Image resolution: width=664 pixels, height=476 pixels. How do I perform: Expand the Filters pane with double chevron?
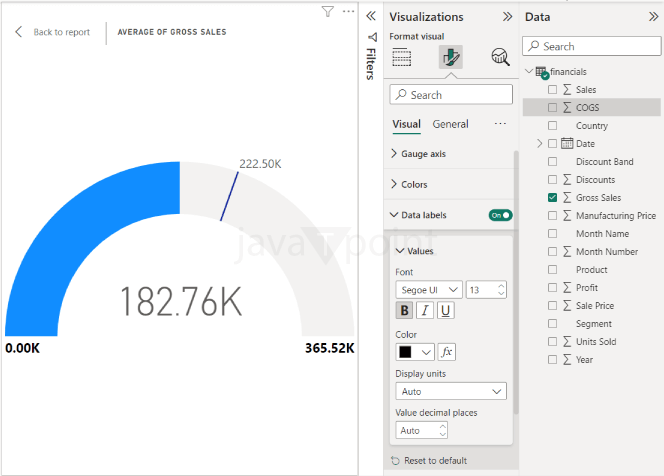click(x=371, y=16)
